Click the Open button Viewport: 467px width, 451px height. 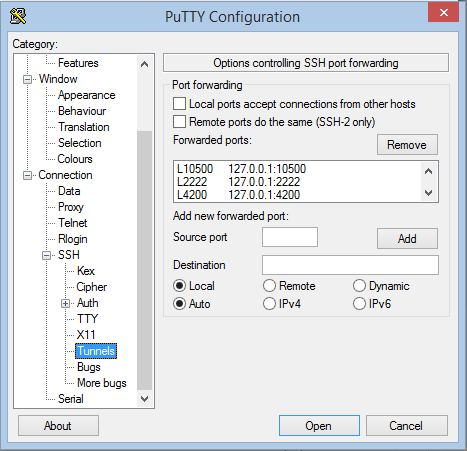[319, 426]
